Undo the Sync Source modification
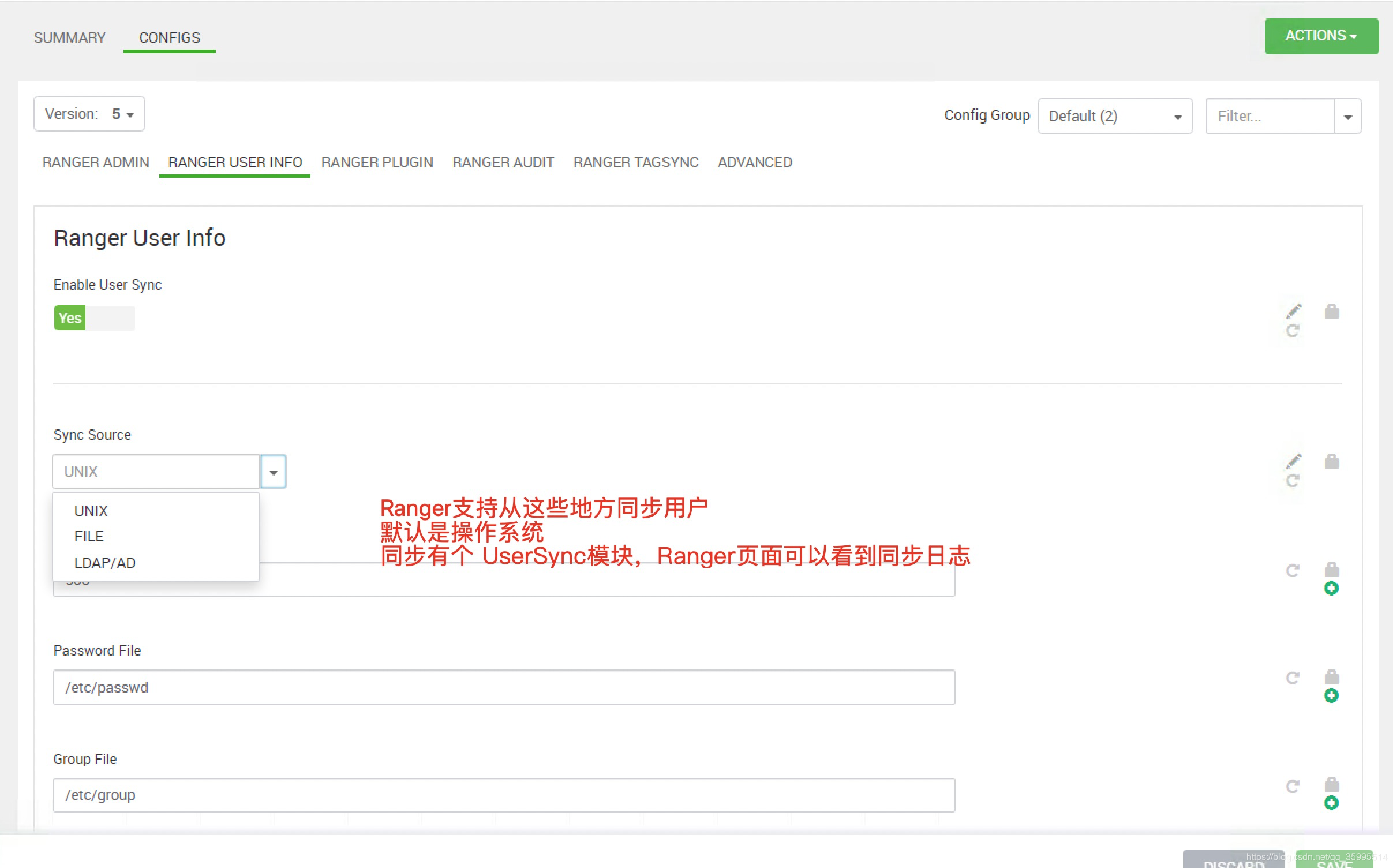1393x868 pixels. tap(1294, 480)
